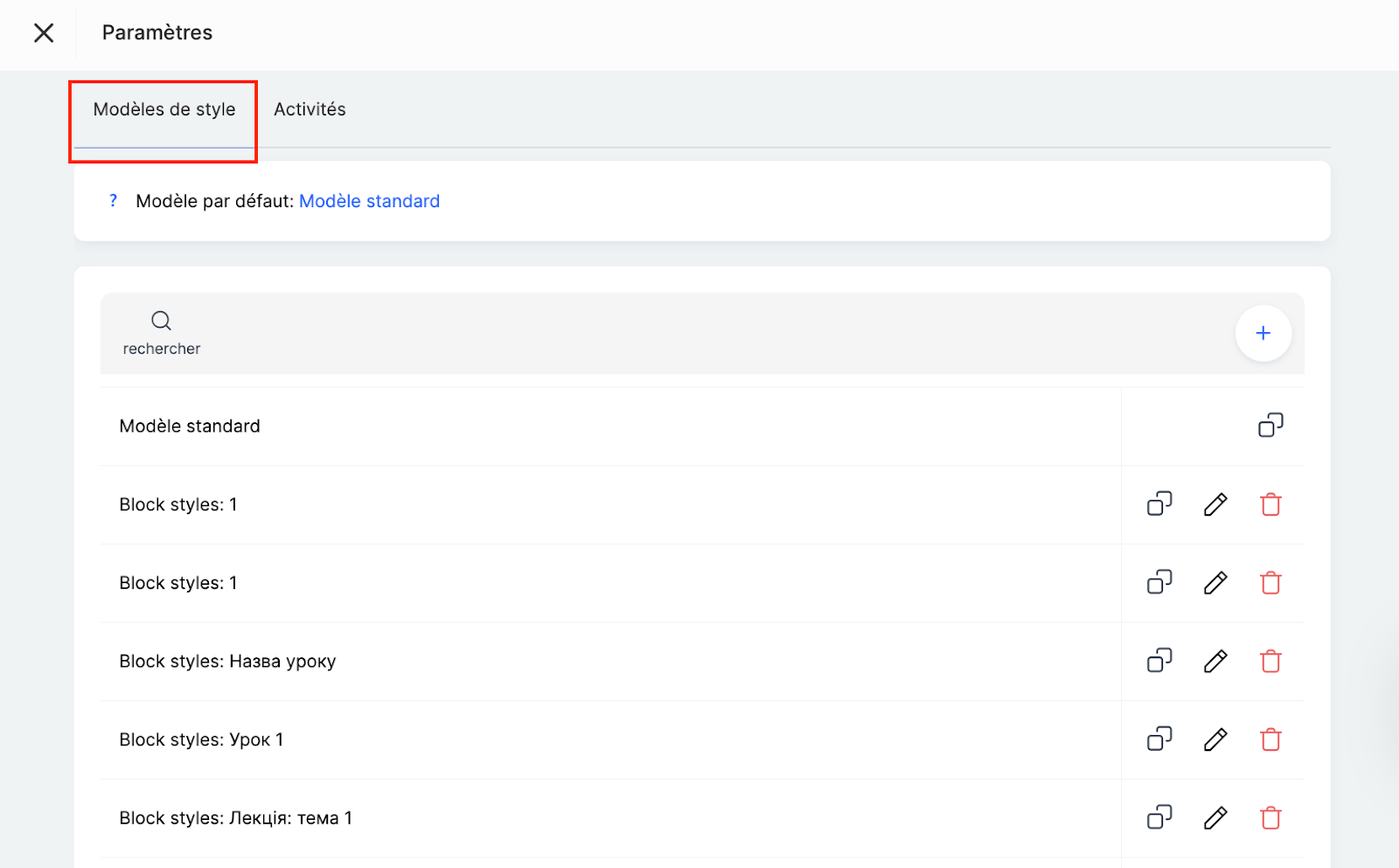Edit the Block styles: Назва уроку template
The height and width of the screenshot is (868, 1399).
1215,661
